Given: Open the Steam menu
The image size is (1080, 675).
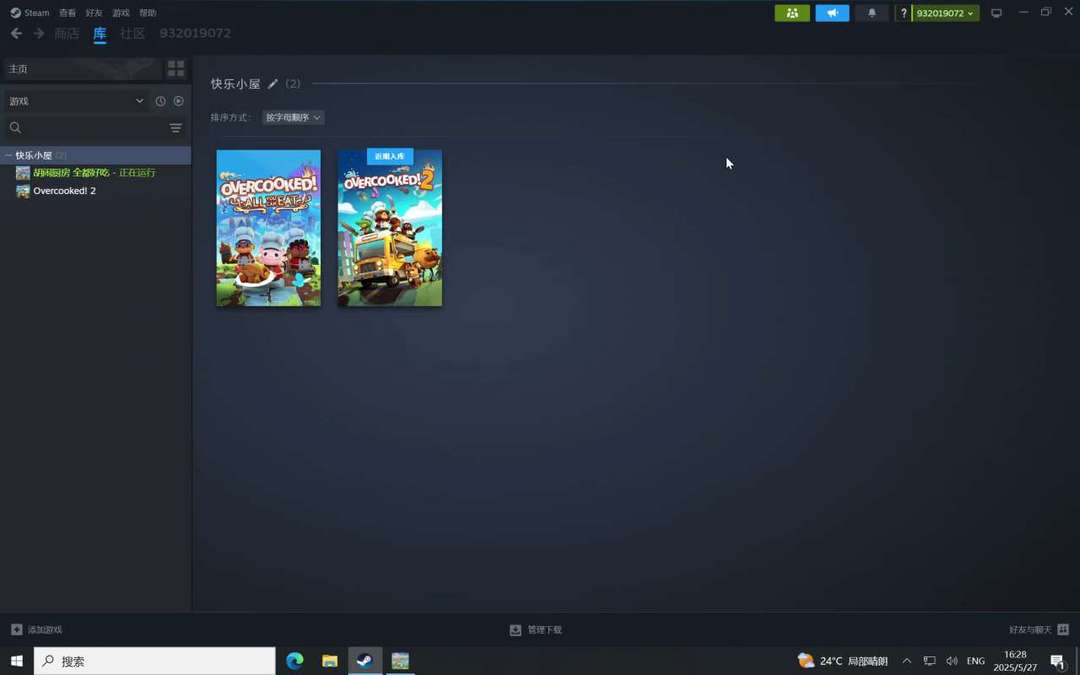Looking at the screenshot, I should click(37, 12).
